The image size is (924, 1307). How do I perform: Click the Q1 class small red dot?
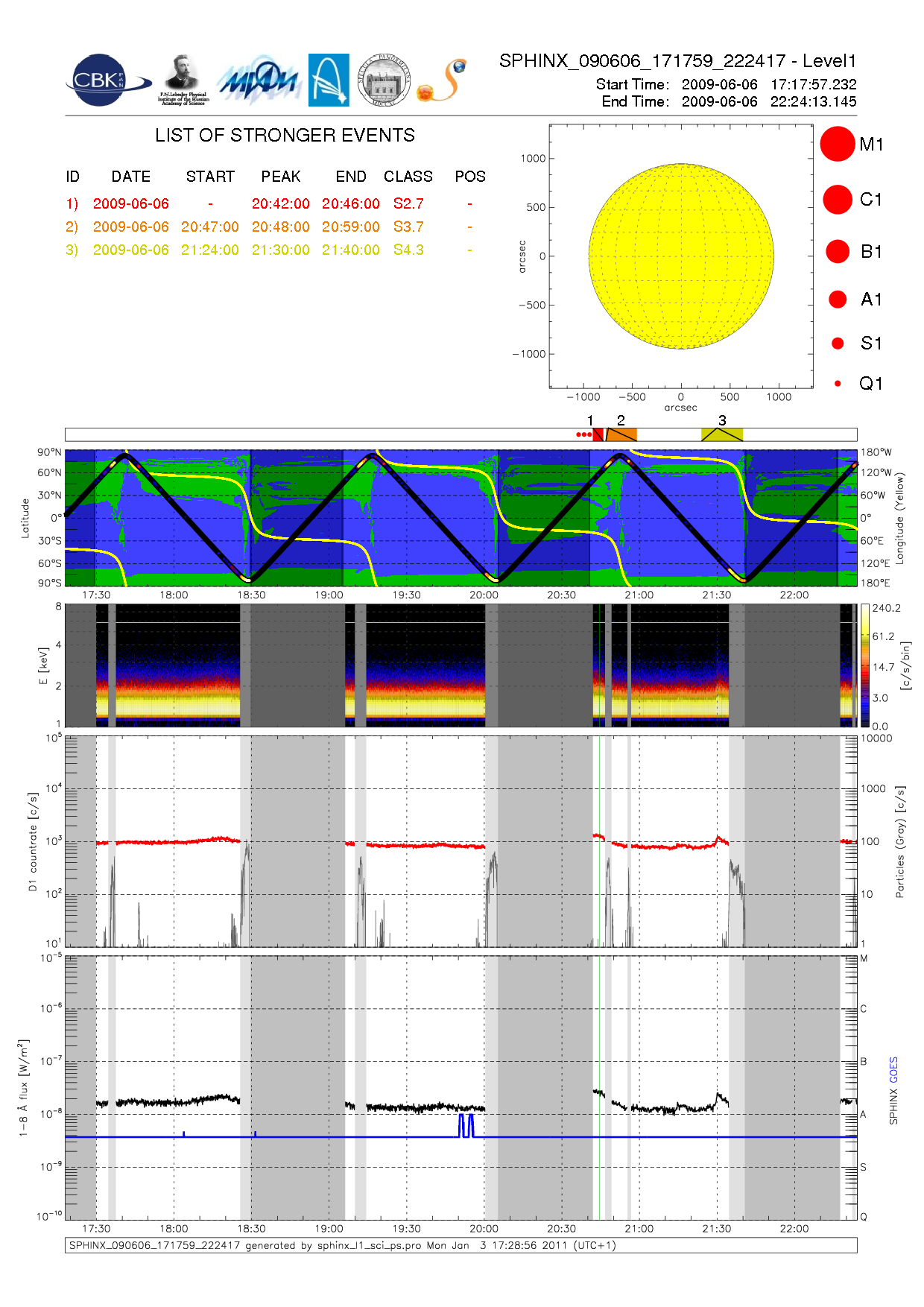pos(838,384)
